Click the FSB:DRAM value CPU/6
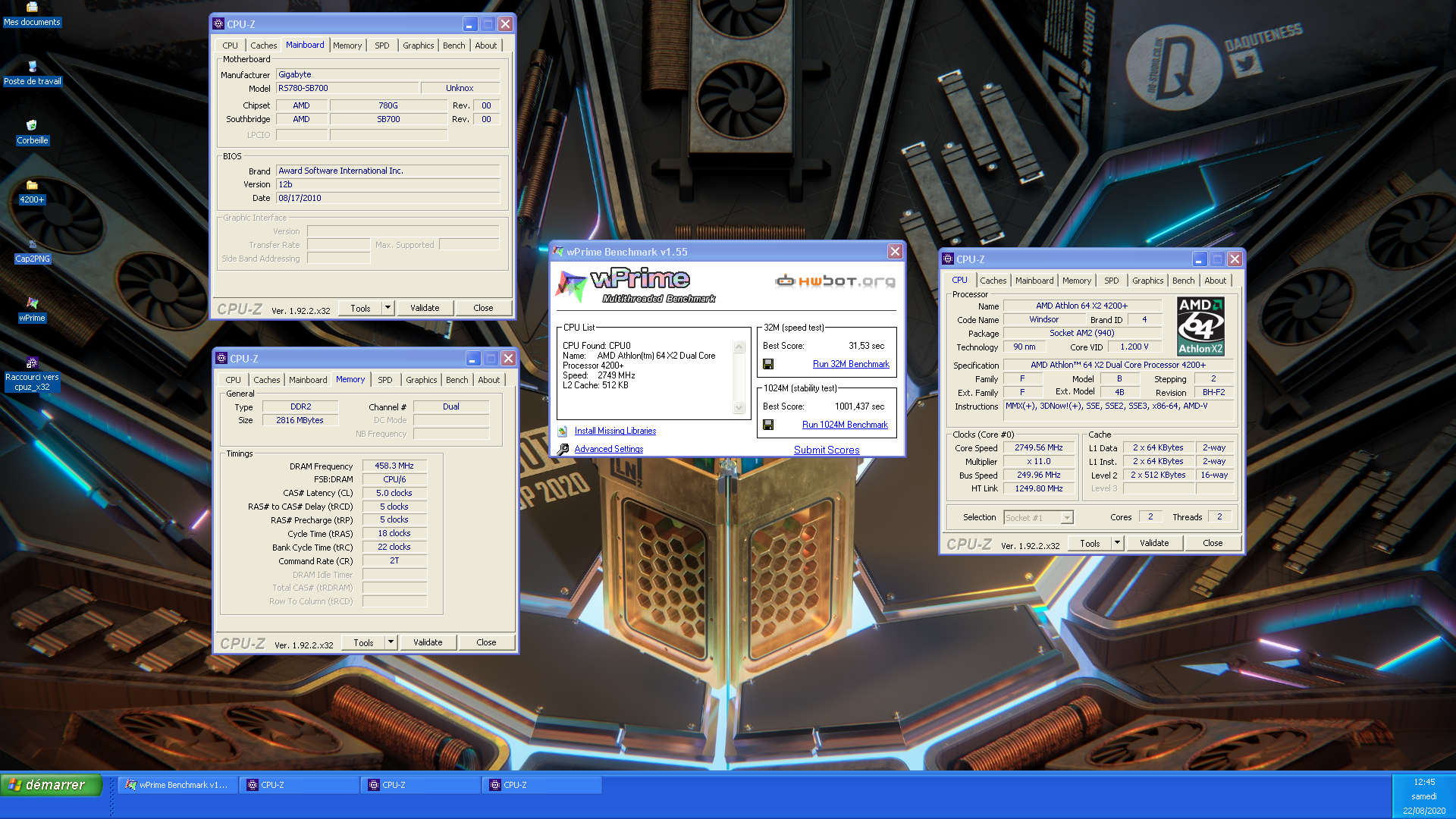Viewport: 1456px width, 819px height. [394, 479]
